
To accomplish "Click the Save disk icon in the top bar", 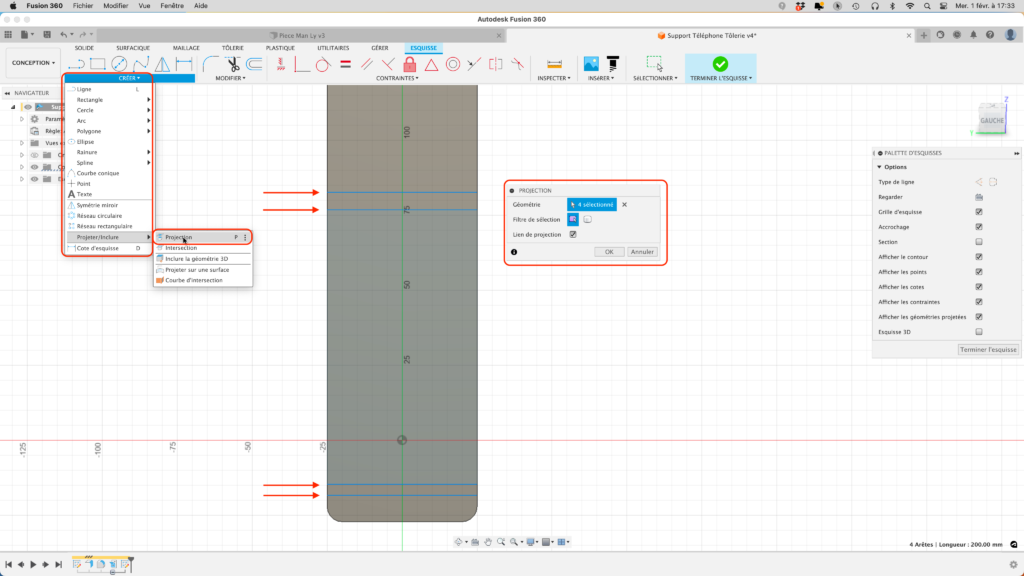I will coord(47,35).
